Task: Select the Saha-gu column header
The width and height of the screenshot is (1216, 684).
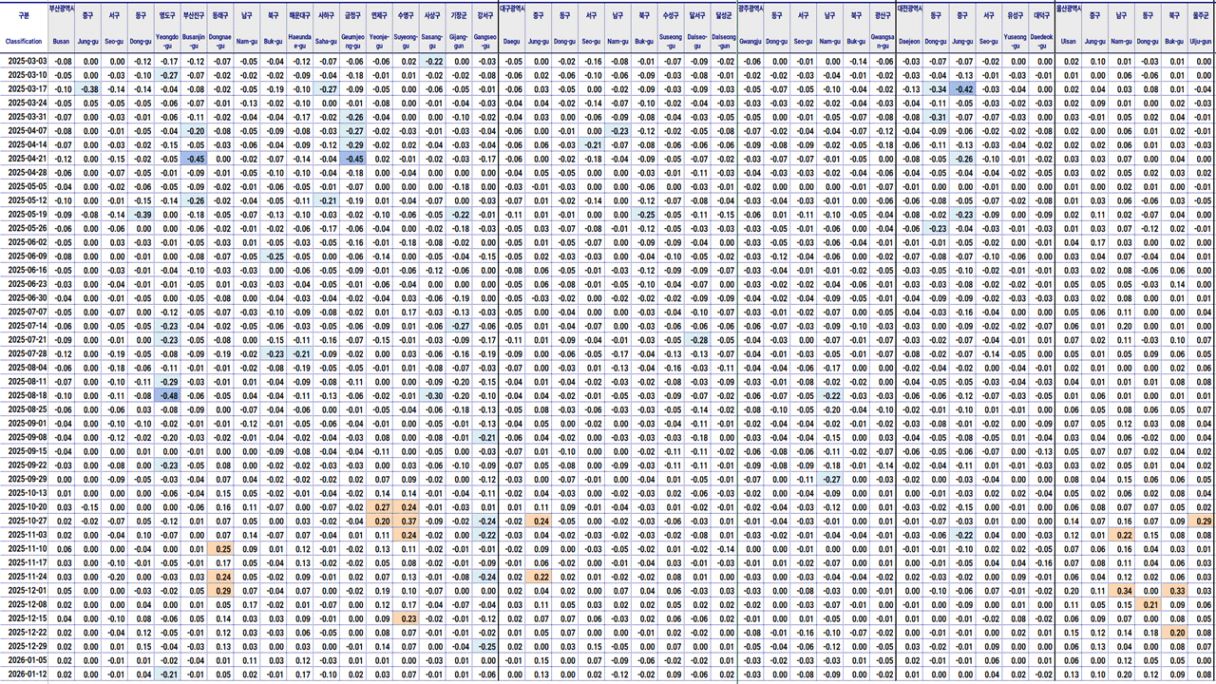Action: pyautogui.click(x=327, y=42)
